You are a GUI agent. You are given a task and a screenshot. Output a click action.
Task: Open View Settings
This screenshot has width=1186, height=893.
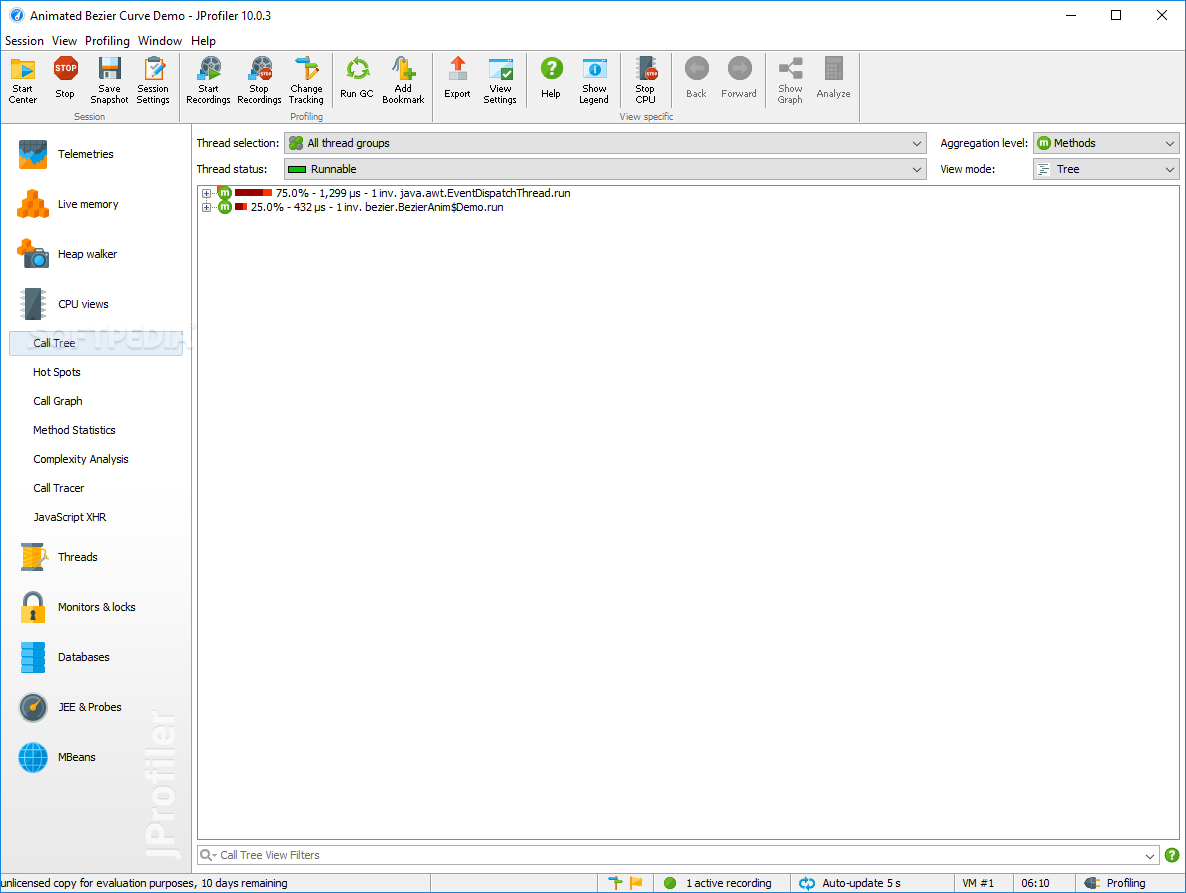[x=500, y=80]
